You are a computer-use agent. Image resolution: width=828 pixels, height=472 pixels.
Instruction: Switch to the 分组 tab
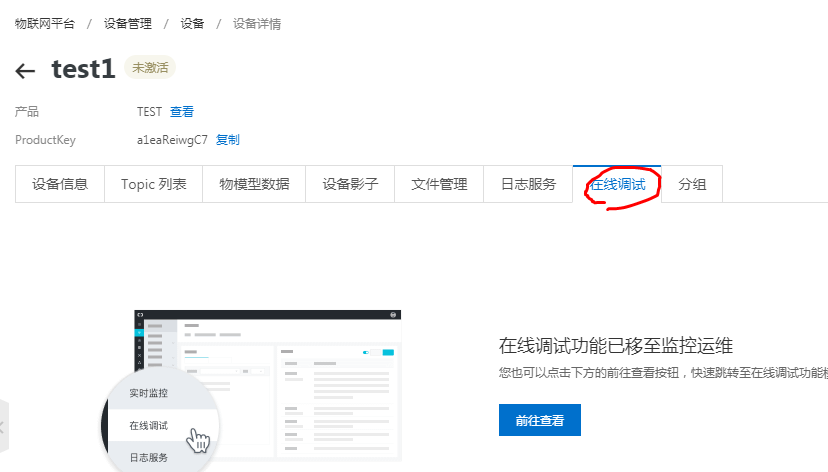[x=692, y=184]
